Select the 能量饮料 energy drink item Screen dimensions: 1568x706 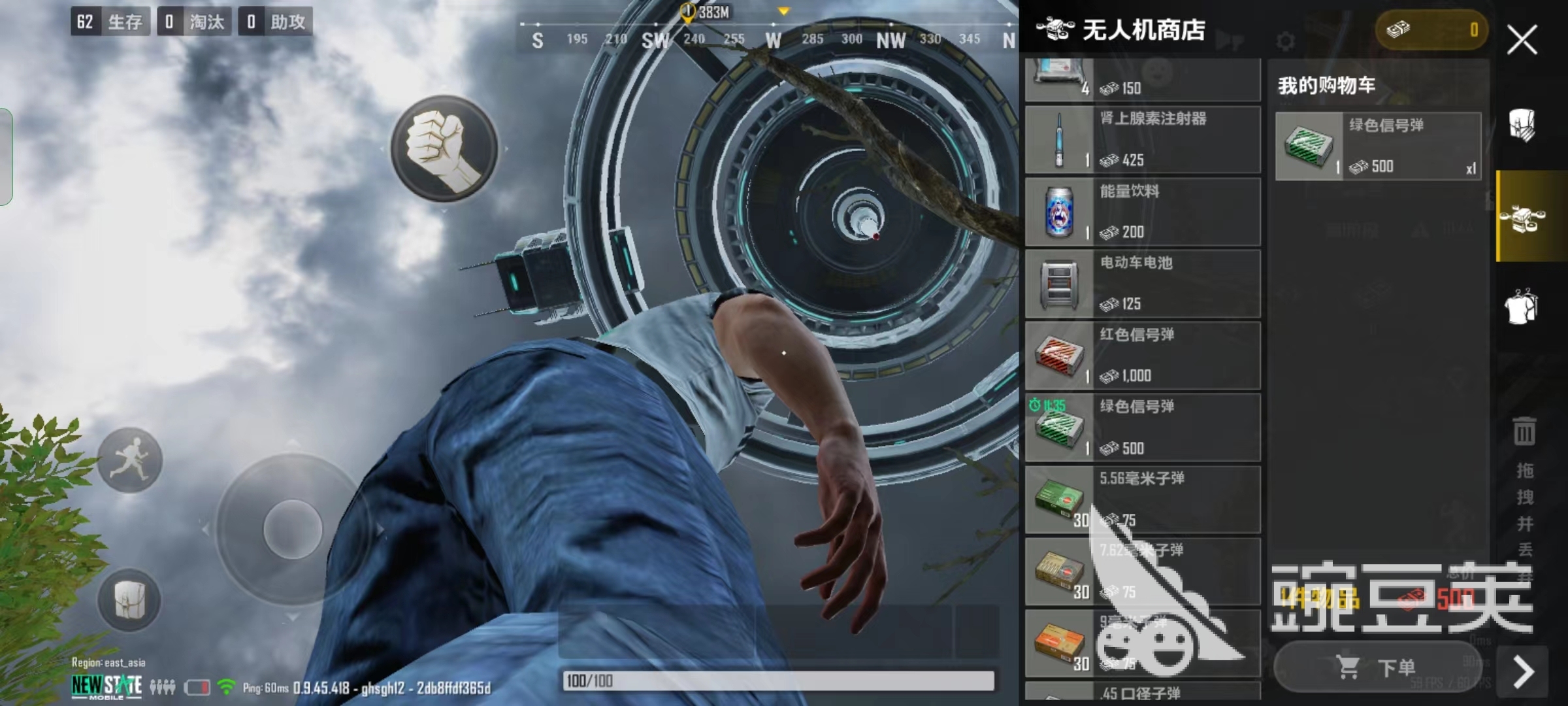click(x=1142, y=212)
